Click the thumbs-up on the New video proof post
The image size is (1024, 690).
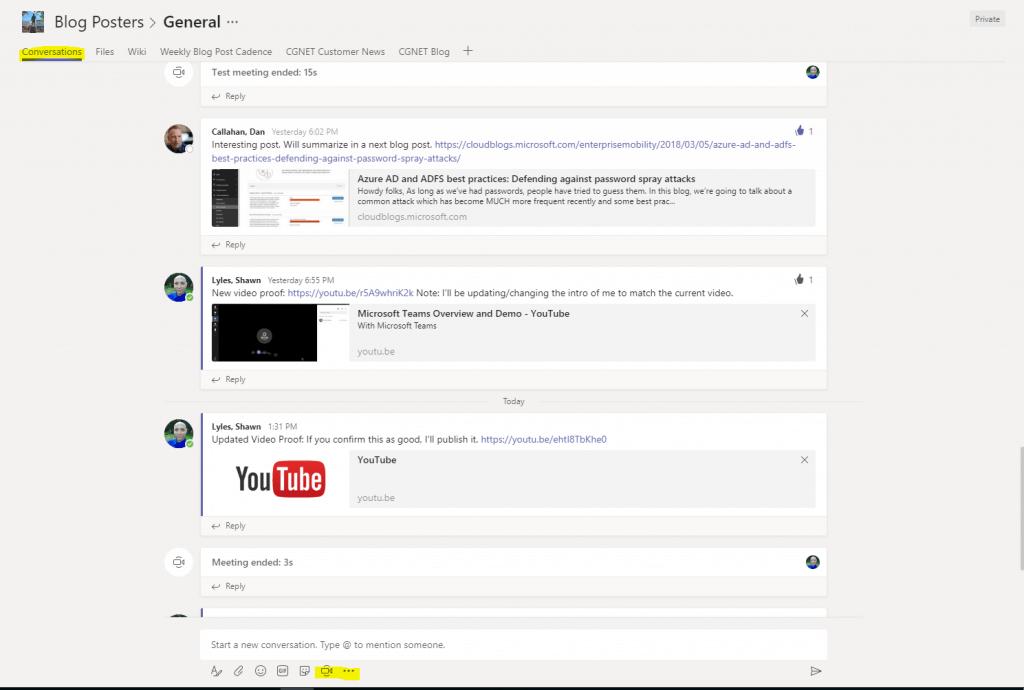tap(799, 279)
